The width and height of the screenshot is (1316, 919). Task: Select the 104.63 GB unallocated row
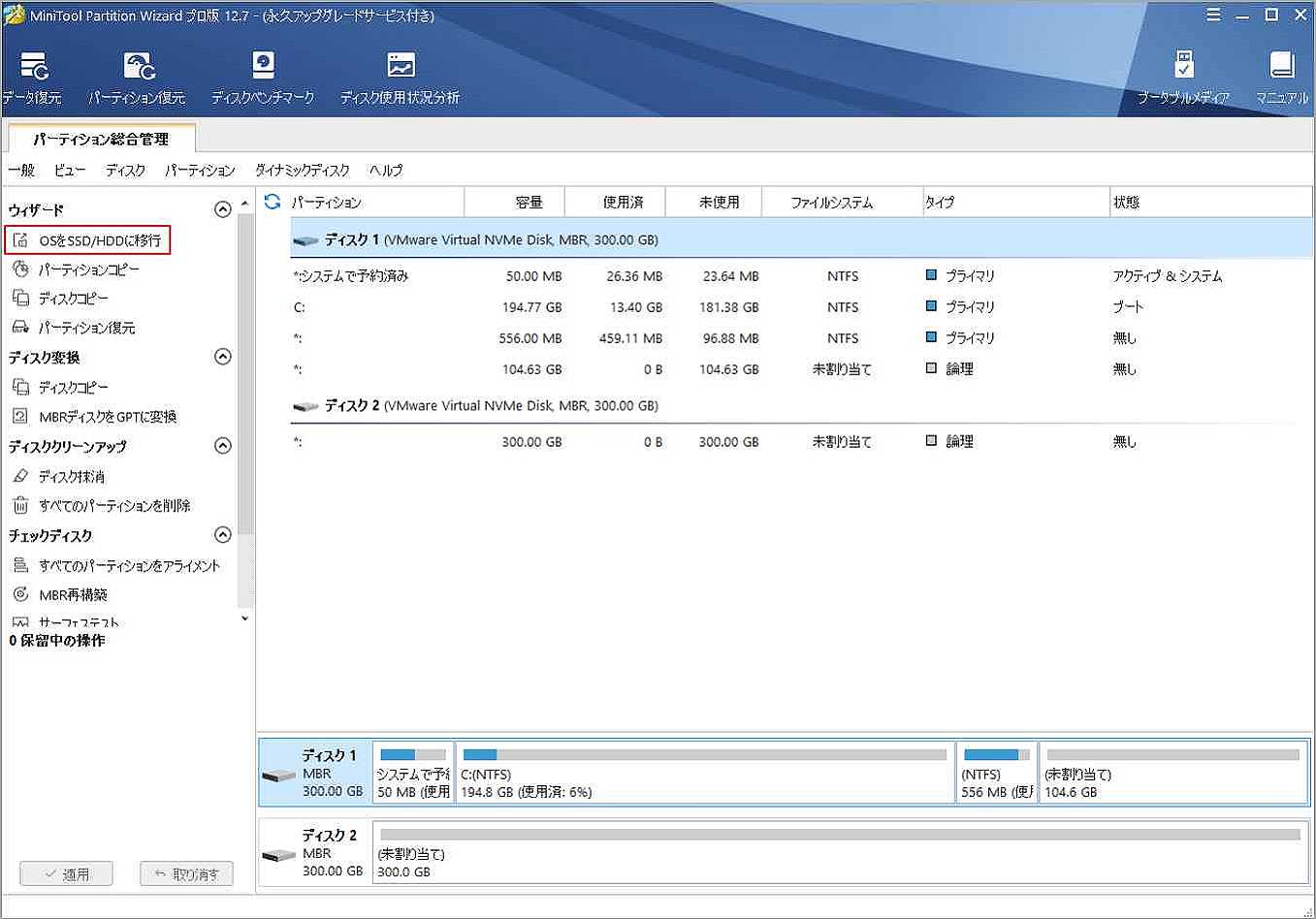pos(801,369)
